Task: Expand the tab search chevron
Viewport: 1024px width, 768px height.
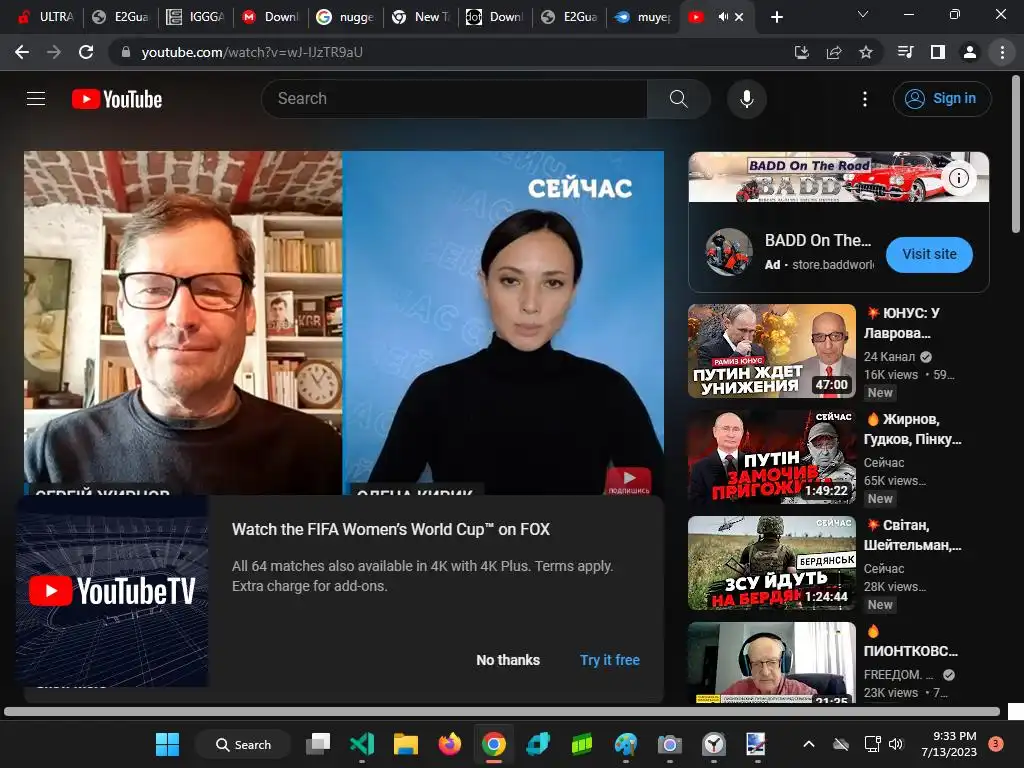Action: click(x=863, y=14)
